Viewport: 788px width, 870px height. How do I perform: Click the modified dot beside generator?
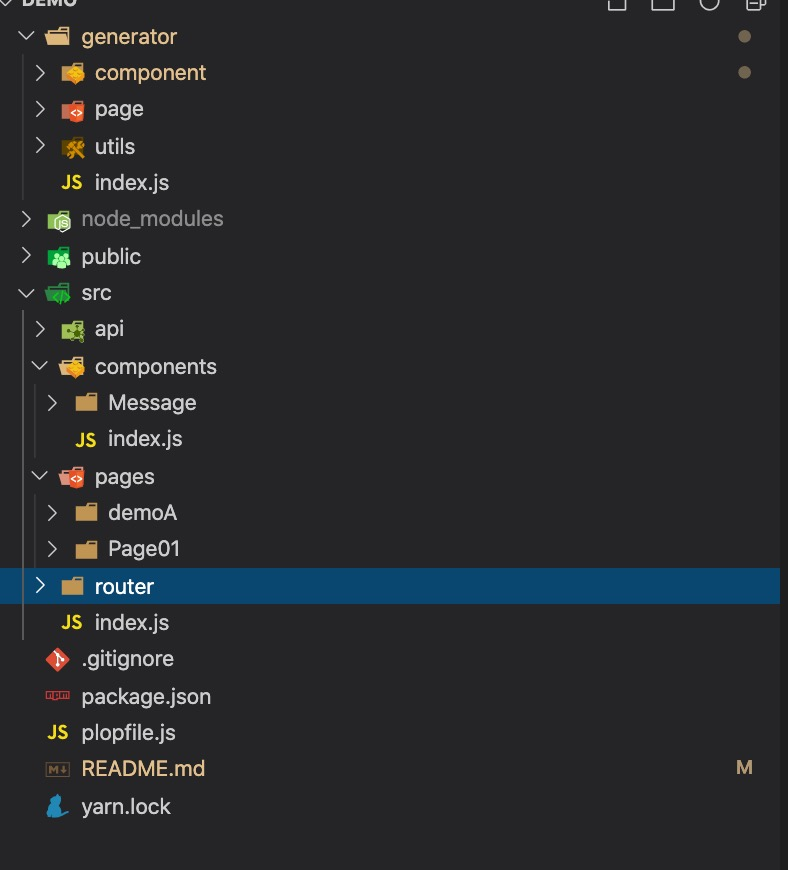click(743, 36)
